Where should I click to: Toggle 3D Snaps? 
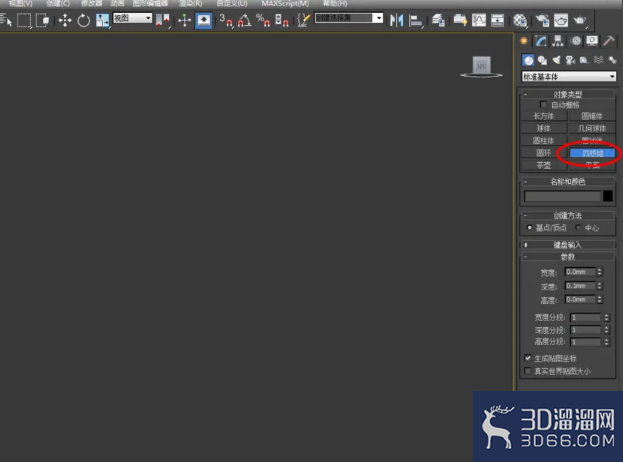pyautogui.click(x=226, y=20)
